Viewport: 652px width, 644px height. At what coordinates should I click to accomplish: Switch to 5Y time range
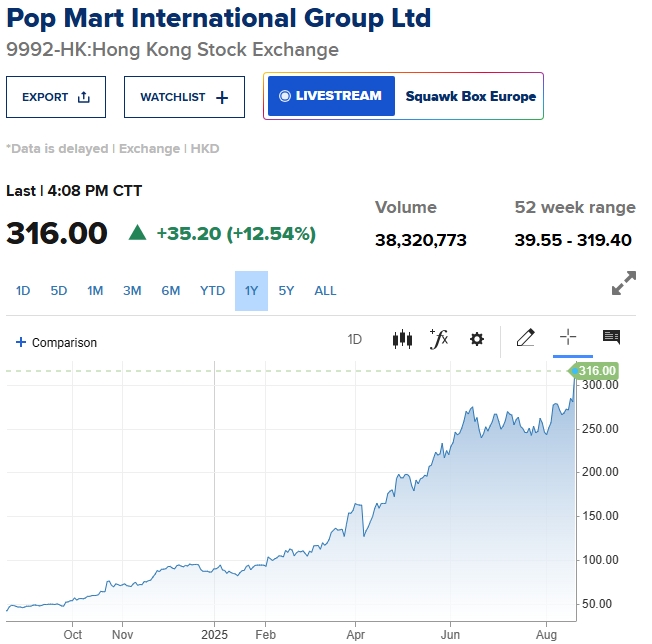(287, 291)
